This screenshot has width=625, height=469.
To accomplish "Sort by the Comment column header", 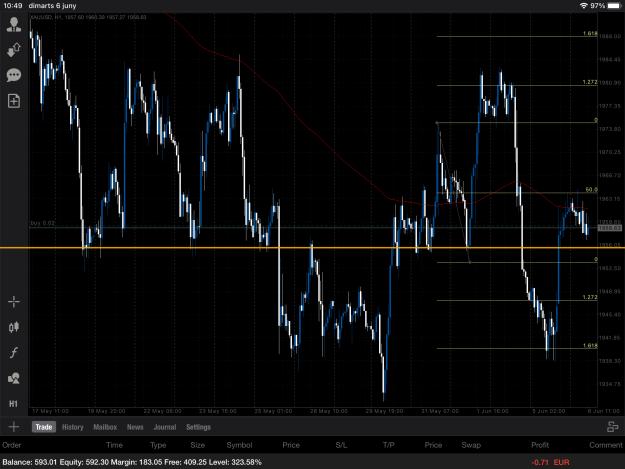I will click(x=606, y=445).
